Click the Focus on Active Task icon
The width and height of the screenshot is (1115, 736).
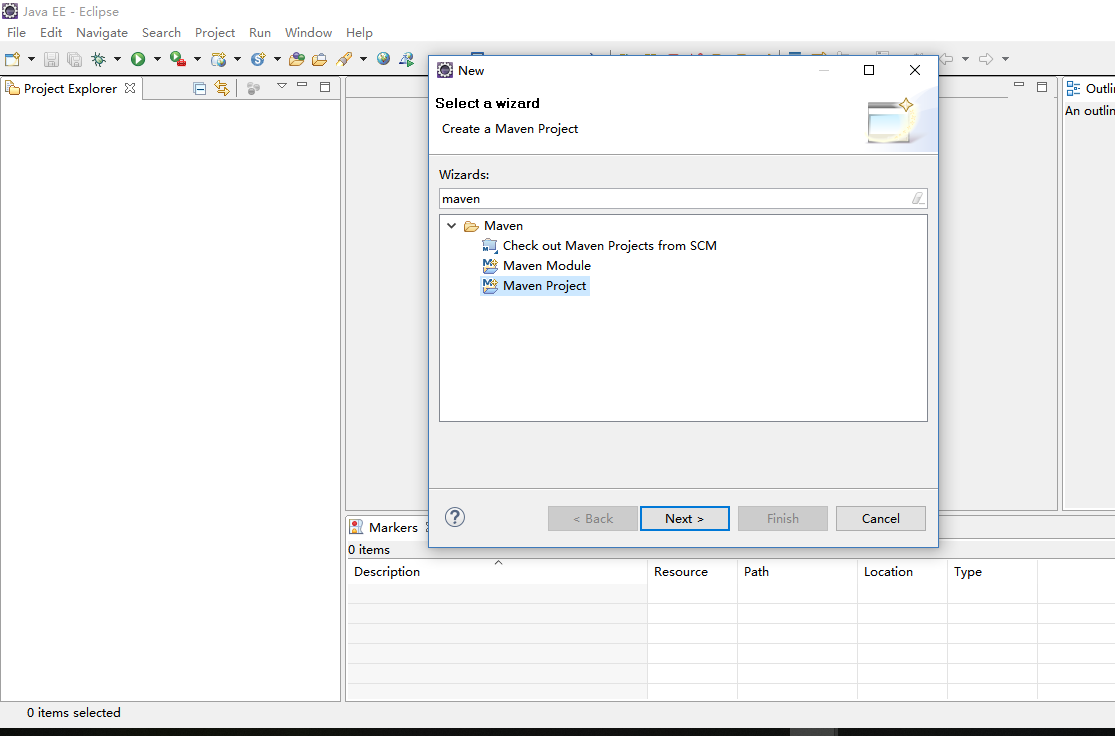coord(253,88)
